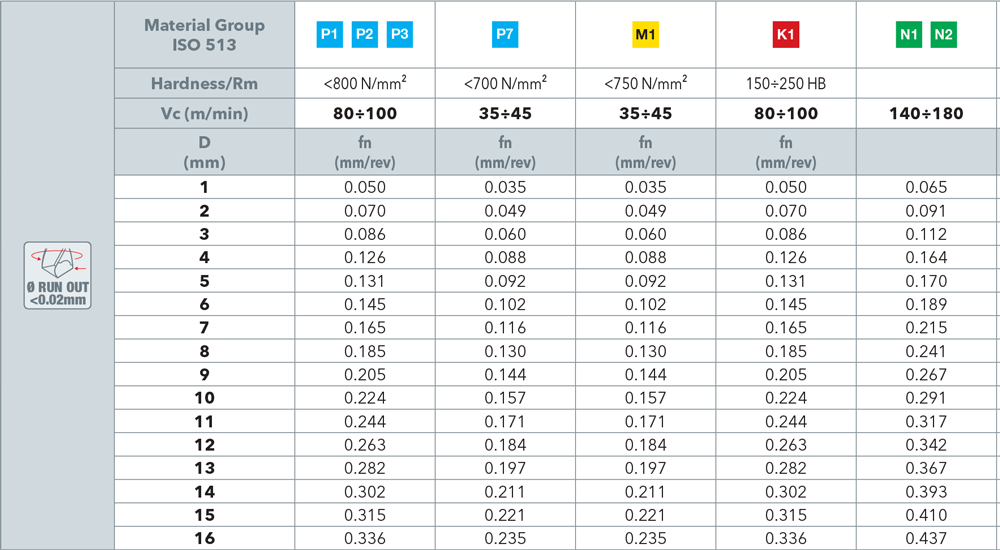Click the yellow M1 material badge

click(x=646, y=36)
